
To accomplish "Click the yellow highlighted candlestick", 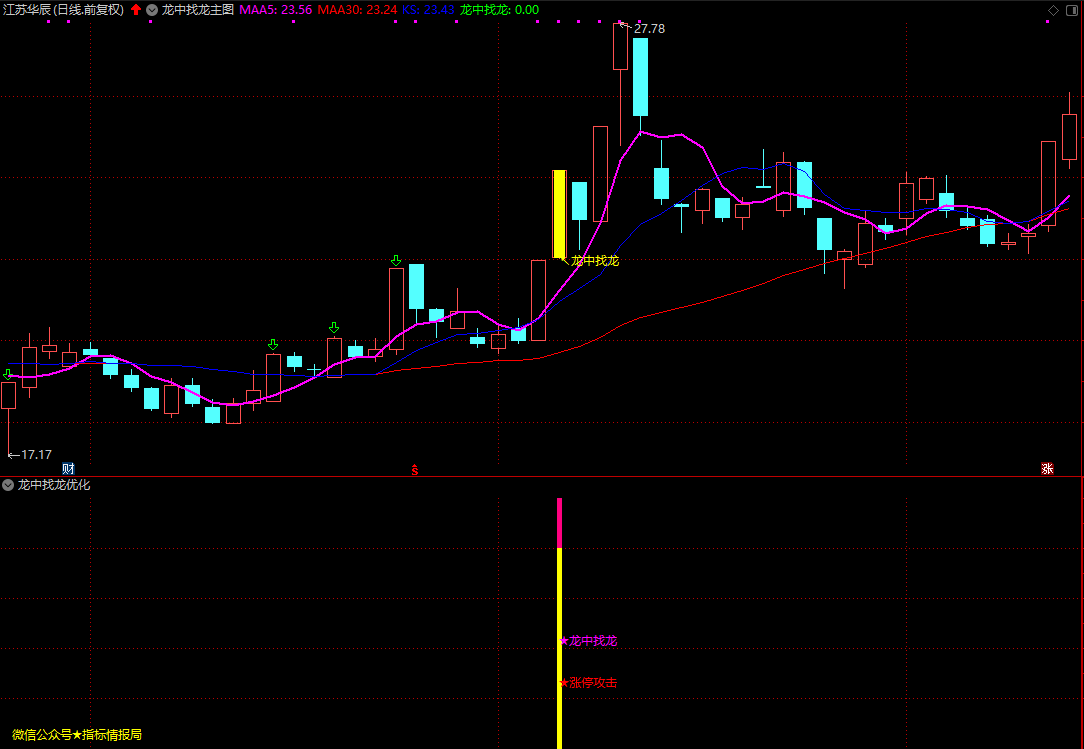I will click(559, 214).
